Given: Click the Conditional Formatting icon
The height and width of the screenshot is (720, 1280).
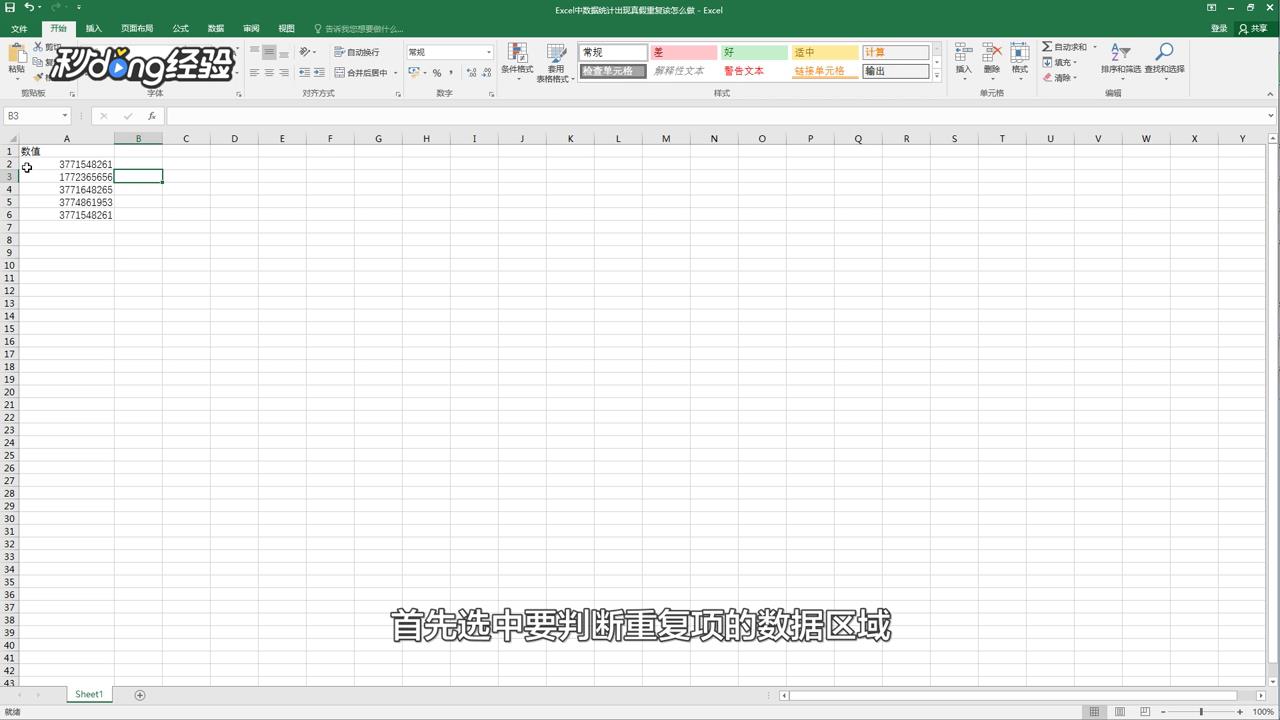Looking at the screenshot, I should tap(517, 53).
